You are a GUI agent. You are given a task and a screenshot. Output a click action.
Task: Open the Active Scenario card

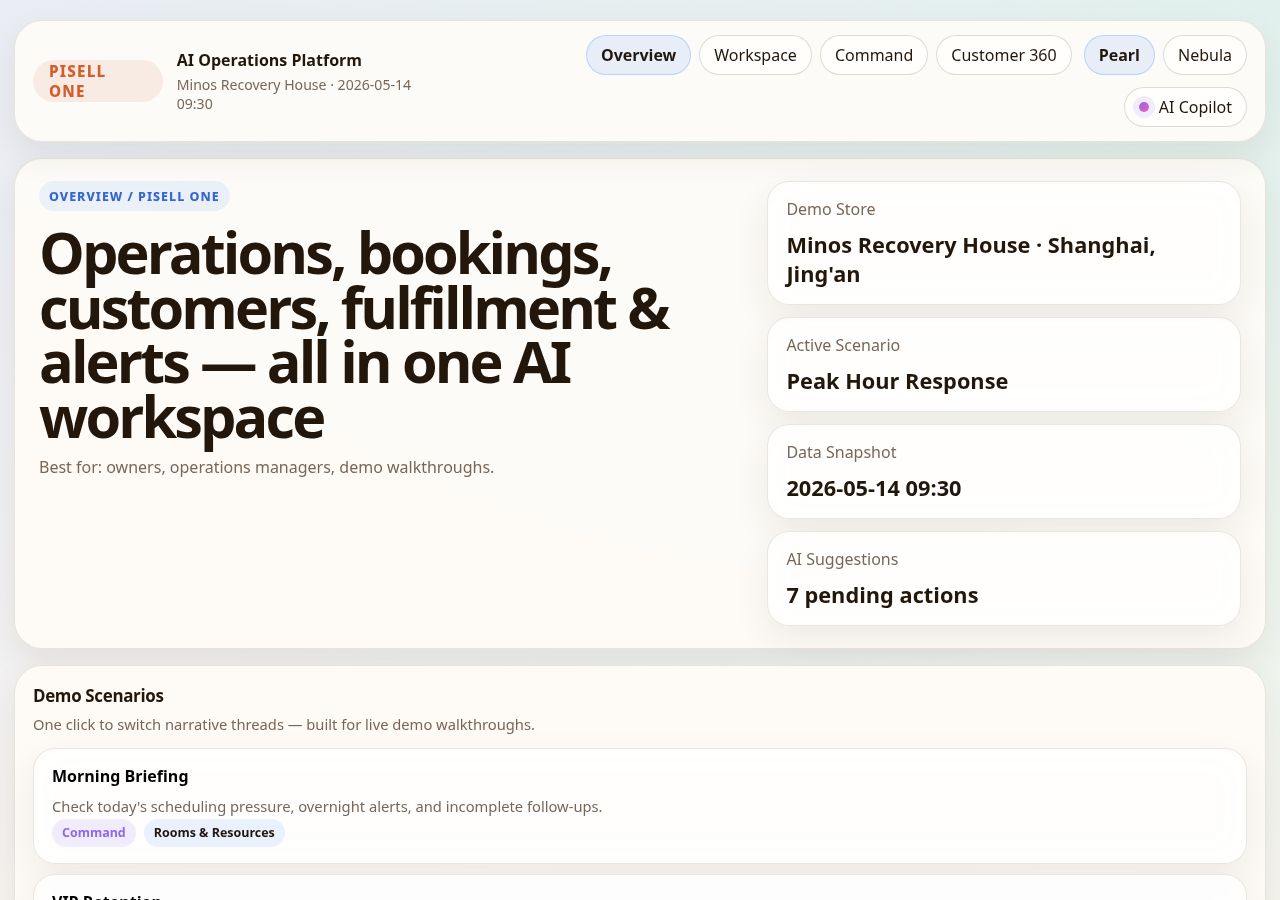point(1004,364)
